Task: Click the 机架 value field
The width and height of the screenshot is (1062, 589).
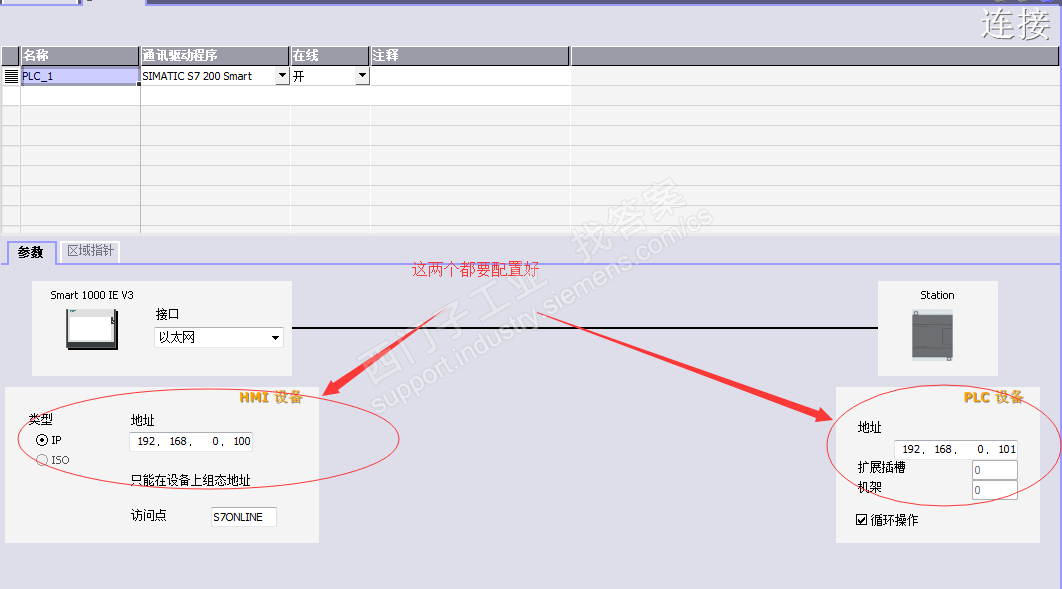Action: coord(995,489)
